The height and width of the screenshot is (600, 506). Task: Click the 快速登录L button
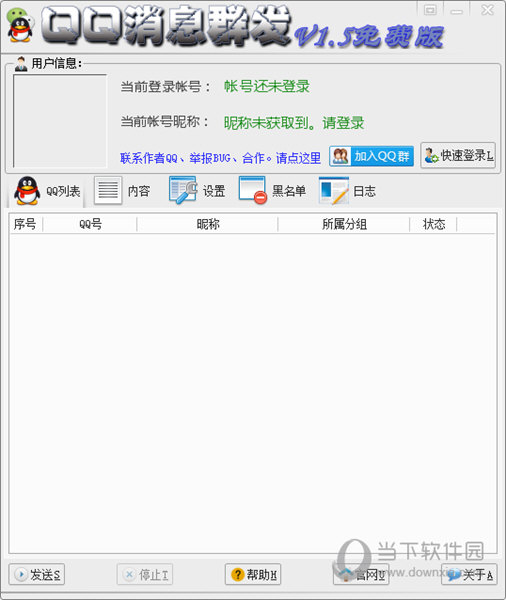tap(458, 155)
